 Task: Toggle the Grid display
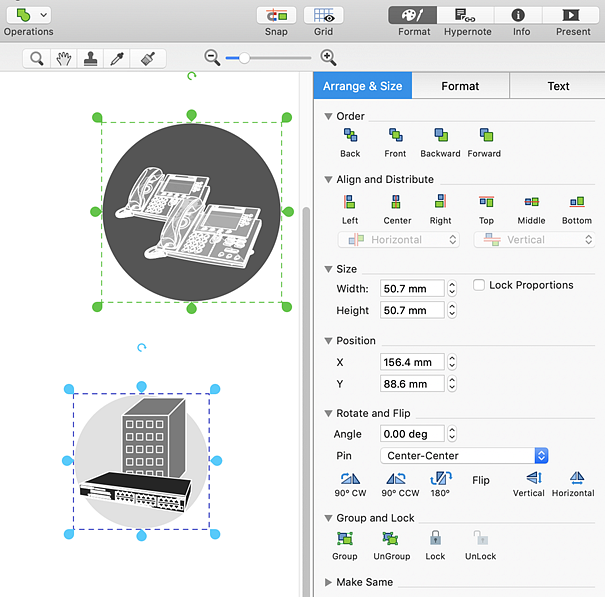[324, 16]
